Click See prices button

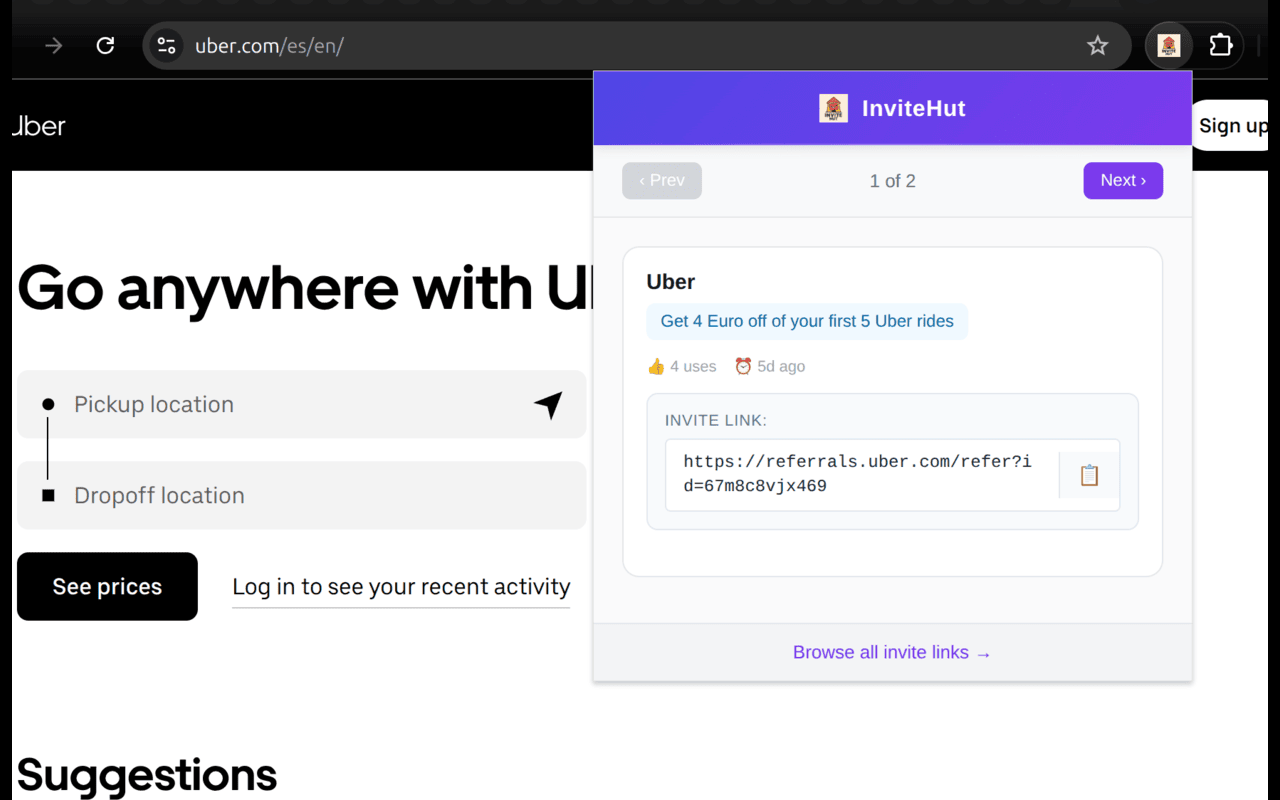(107, 587)
